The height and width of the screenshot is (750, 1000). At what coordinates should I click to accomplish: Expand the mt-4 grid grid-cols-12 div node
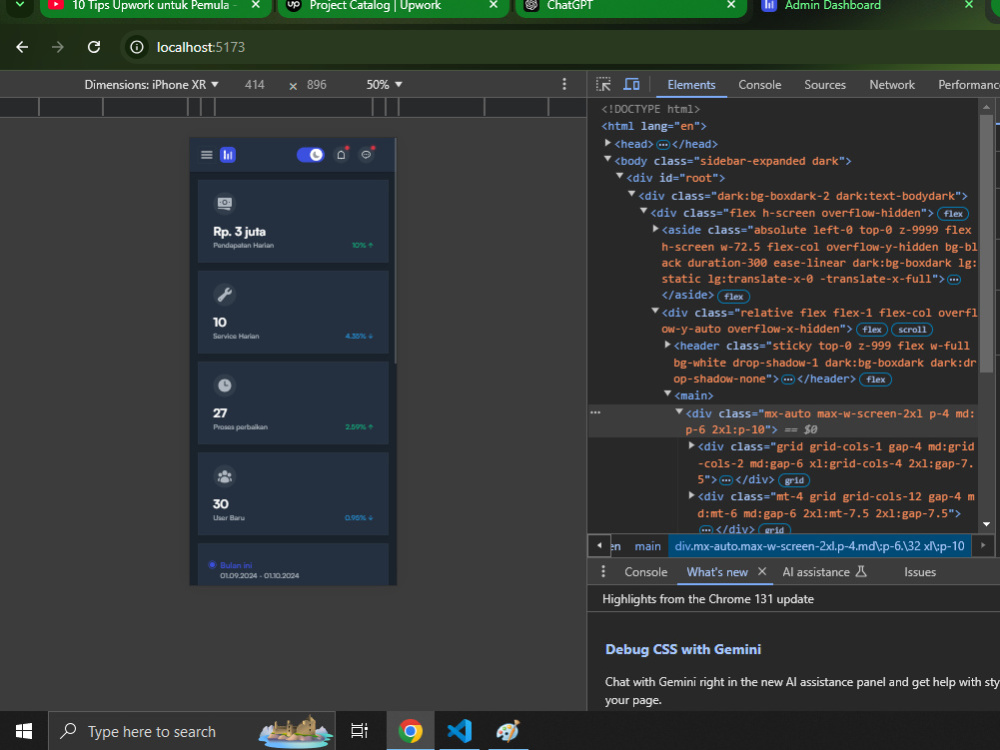click(691, 496)
